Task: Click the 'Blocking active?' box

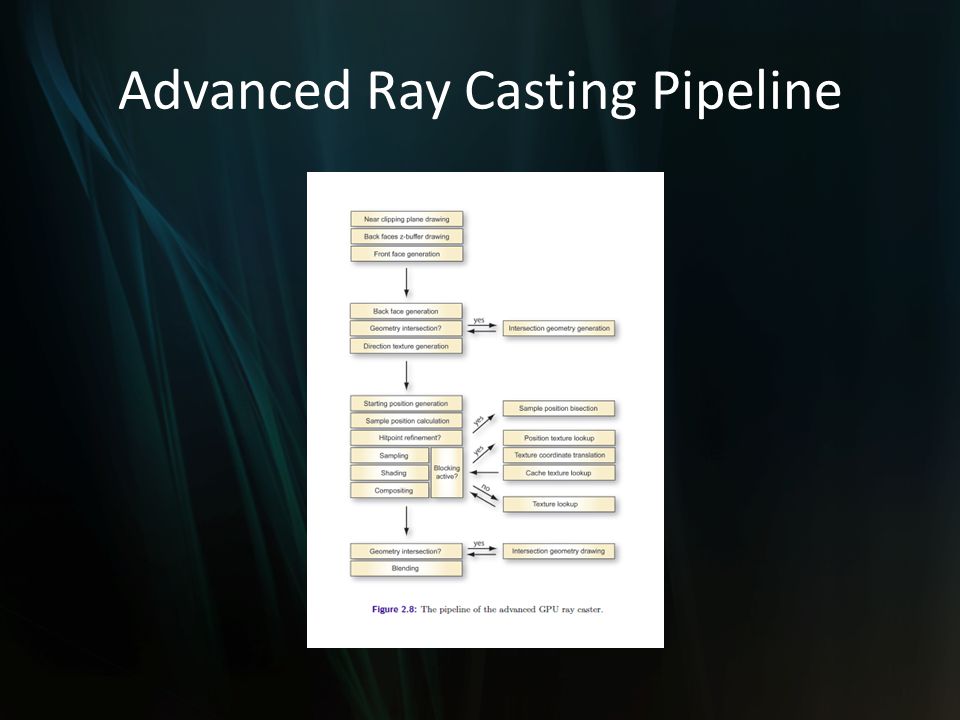Action: (x=447, y=472)
